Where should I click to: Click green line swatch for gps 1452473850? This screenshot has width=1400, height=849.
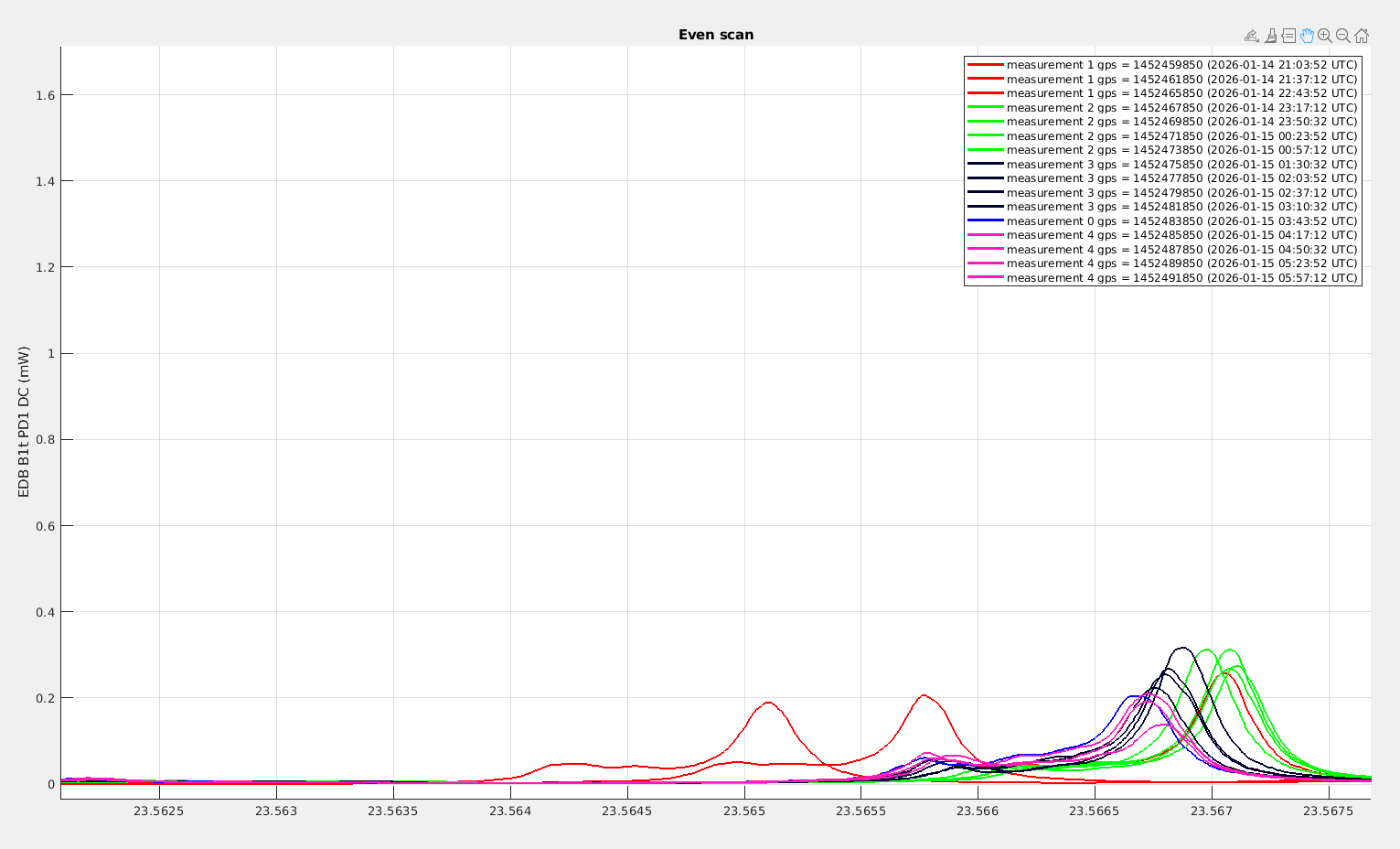point(986,150)
